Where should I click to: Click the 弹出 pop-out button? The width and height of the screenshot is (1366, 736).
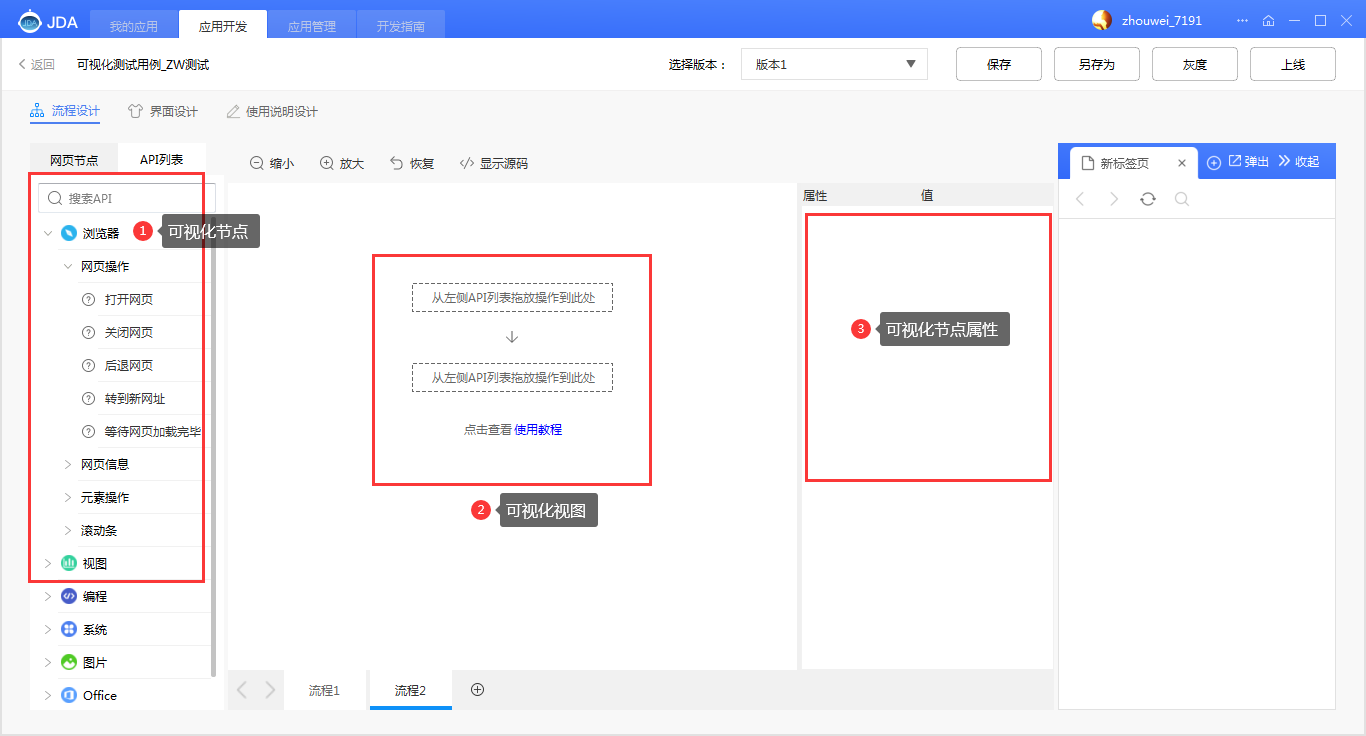coord(1249,161)
